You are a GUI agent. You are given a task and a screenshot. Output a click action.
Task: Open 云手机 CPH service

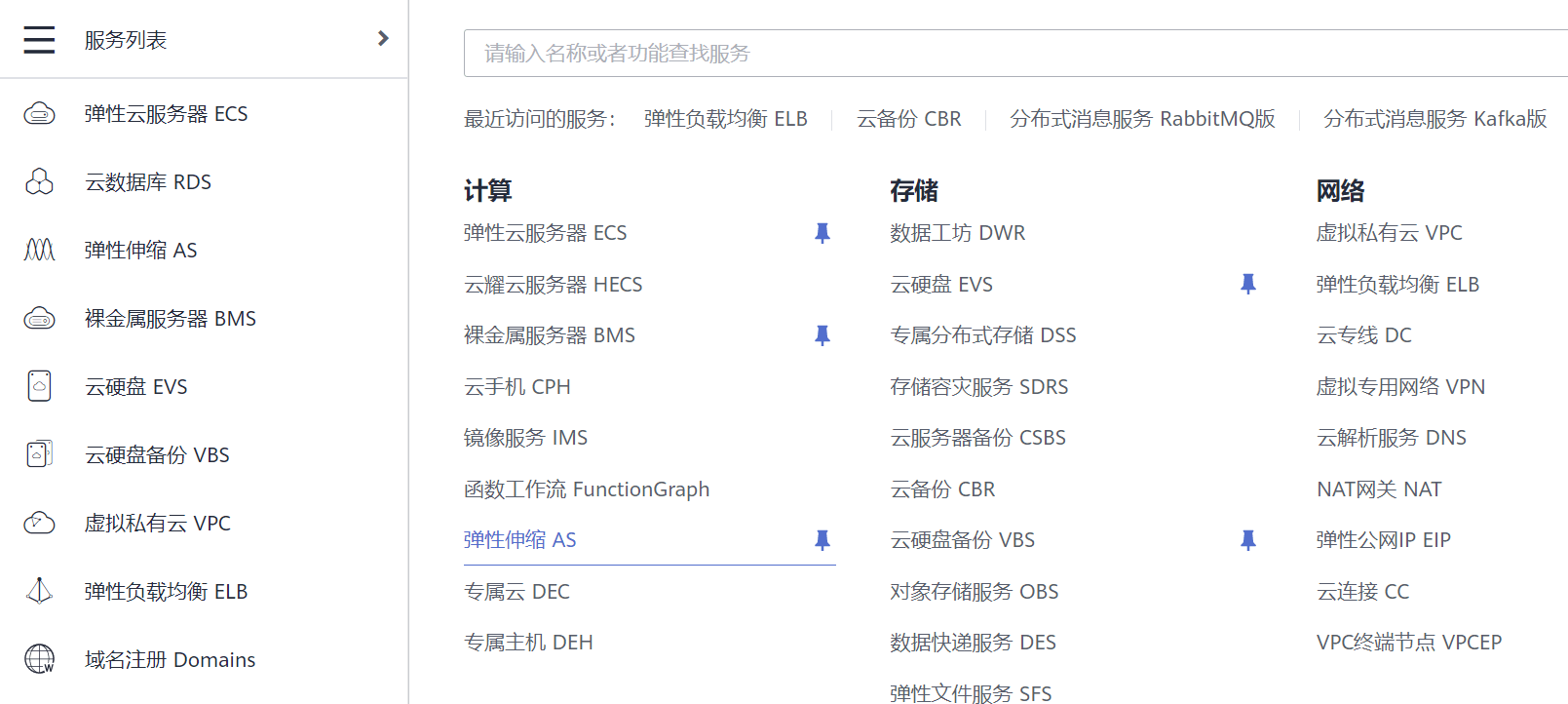(517, 387)
